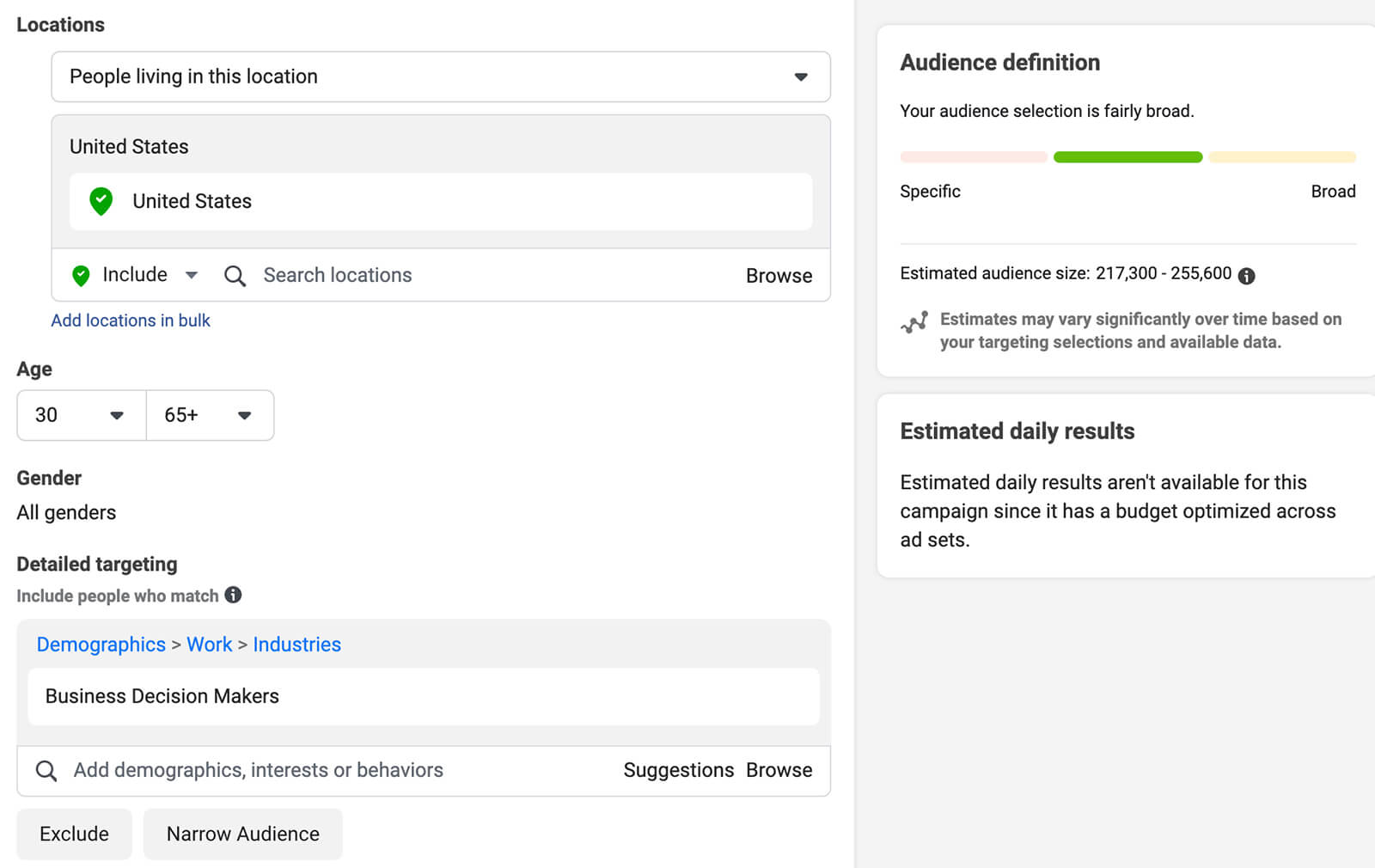
Task: Click the Demographics breadcrumb link
Action: pyautogui.click(x=101, y=645)
